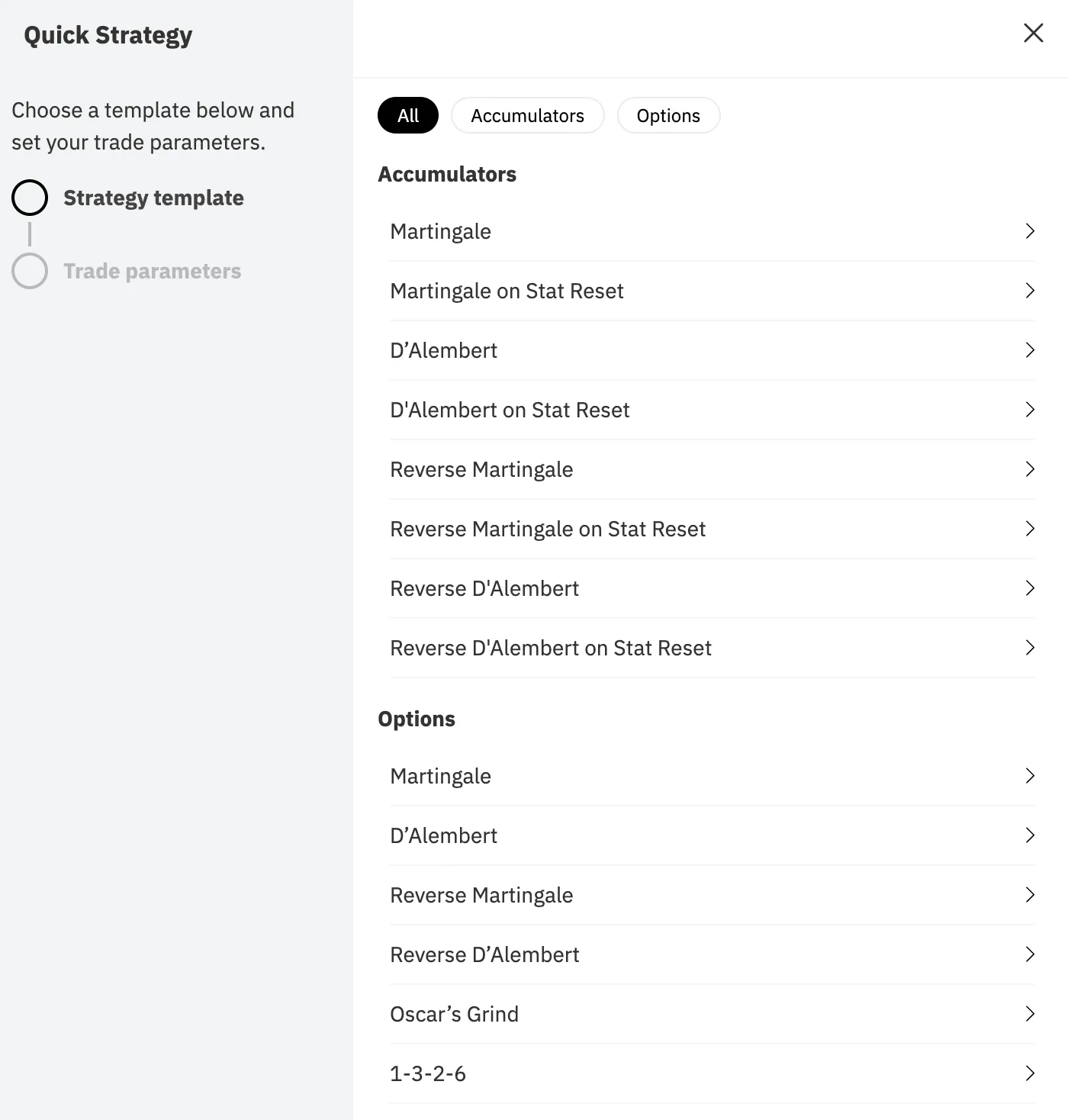
Task: Click chevron next to Martingale on Stat Reset
Action: tap(1030, 291)
